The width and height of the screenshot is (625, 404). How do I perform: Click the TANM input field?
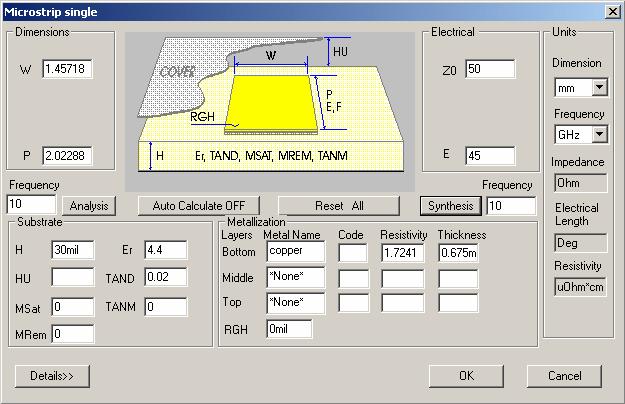(x=166, y=307)
